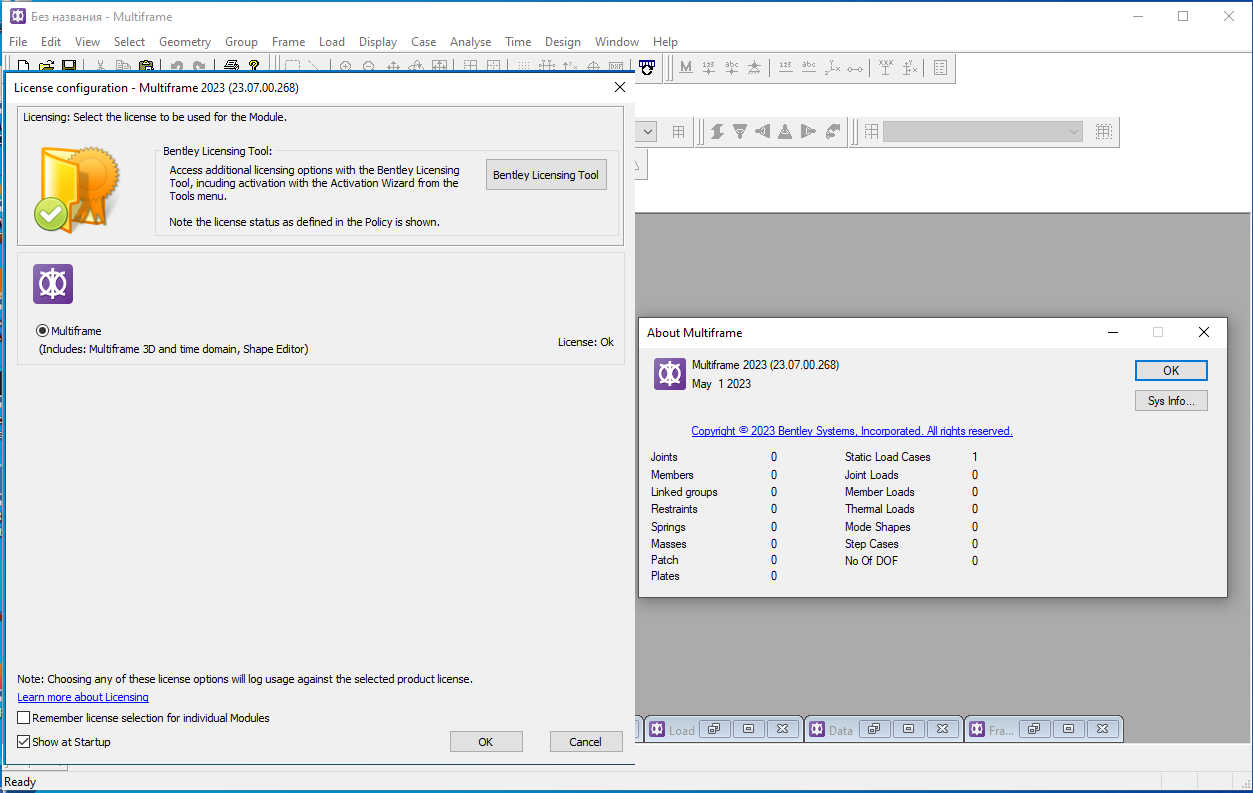This screenshot has width=1253, height=793.
Task: Click Sys Info button in About dialog
Action: pyautogui.click(x=1171, y=401)
